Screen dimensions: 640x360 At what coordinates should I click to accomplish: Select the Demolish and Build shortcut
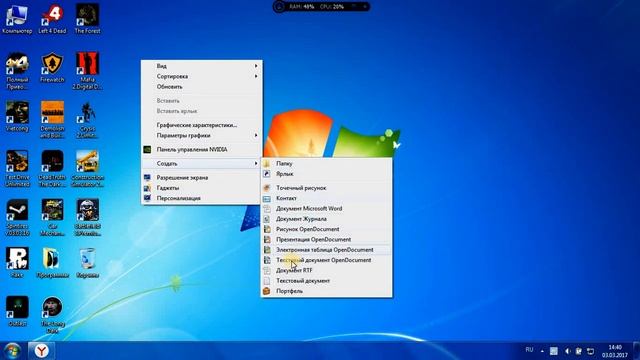tap(52, 120)
